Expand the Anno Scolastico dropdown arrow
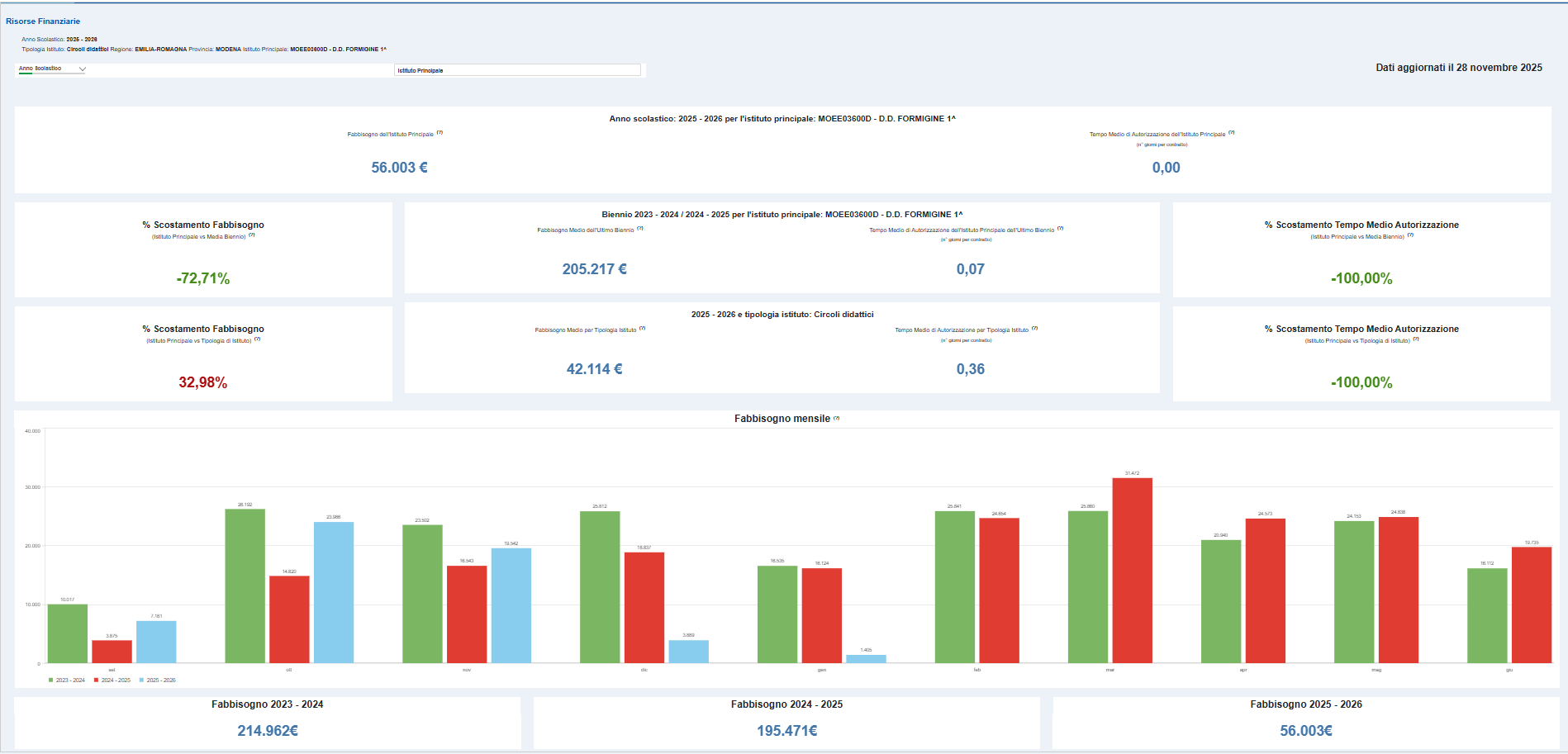Viewport: 1568px width, 754px height. (82, 69)
